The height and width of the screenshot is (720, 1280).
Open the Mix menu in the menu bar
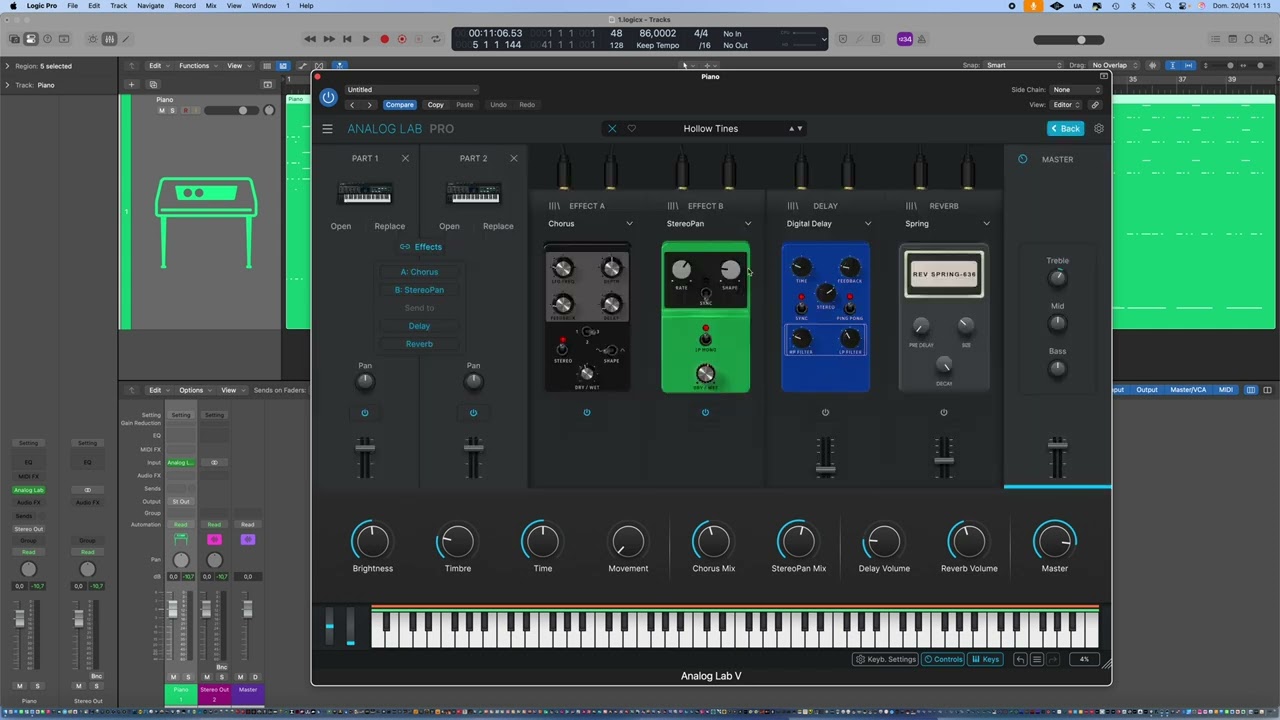(211, 6)
